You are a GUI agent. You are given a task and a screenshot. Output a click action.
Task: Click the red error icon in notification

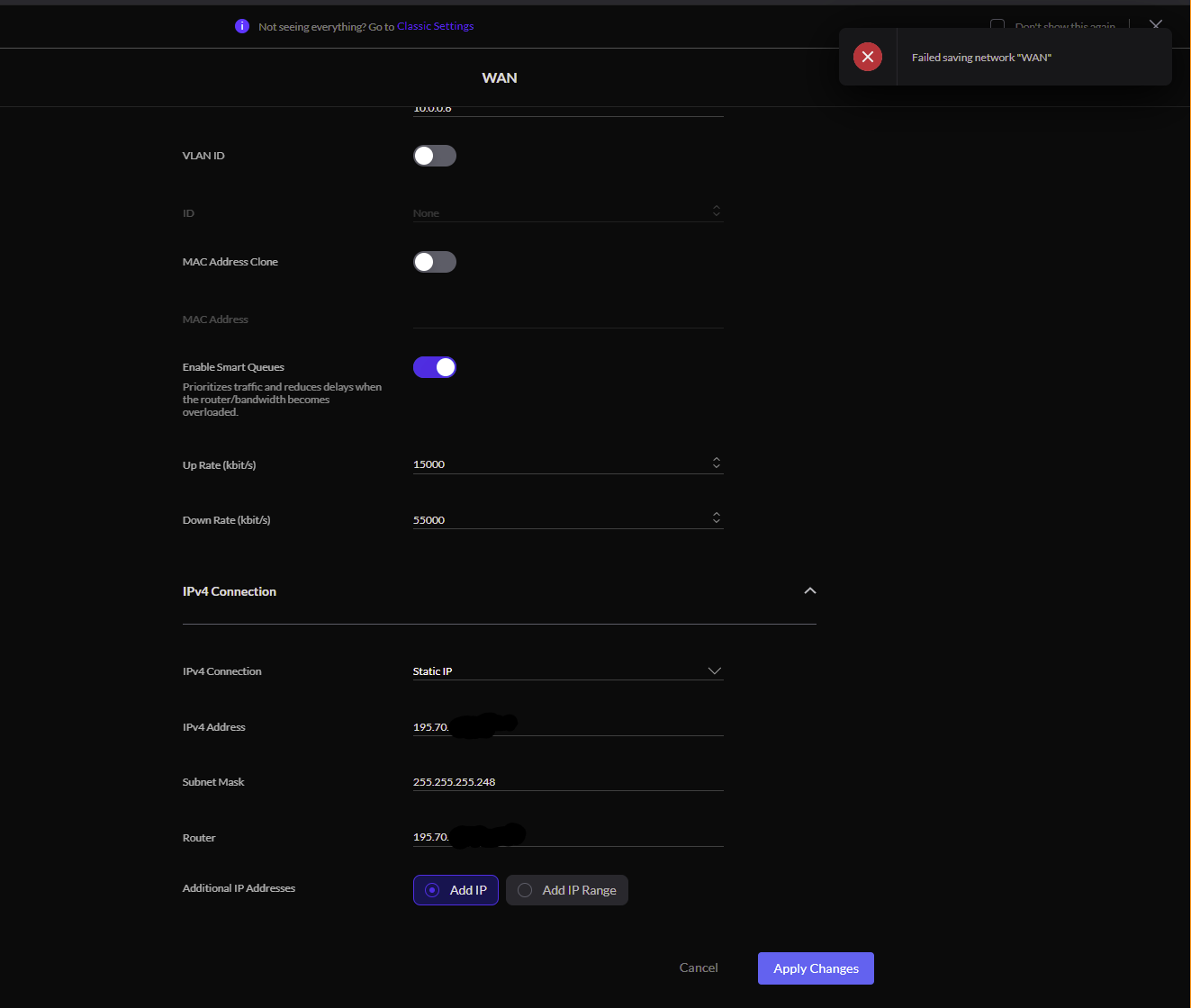click(867, 57)
